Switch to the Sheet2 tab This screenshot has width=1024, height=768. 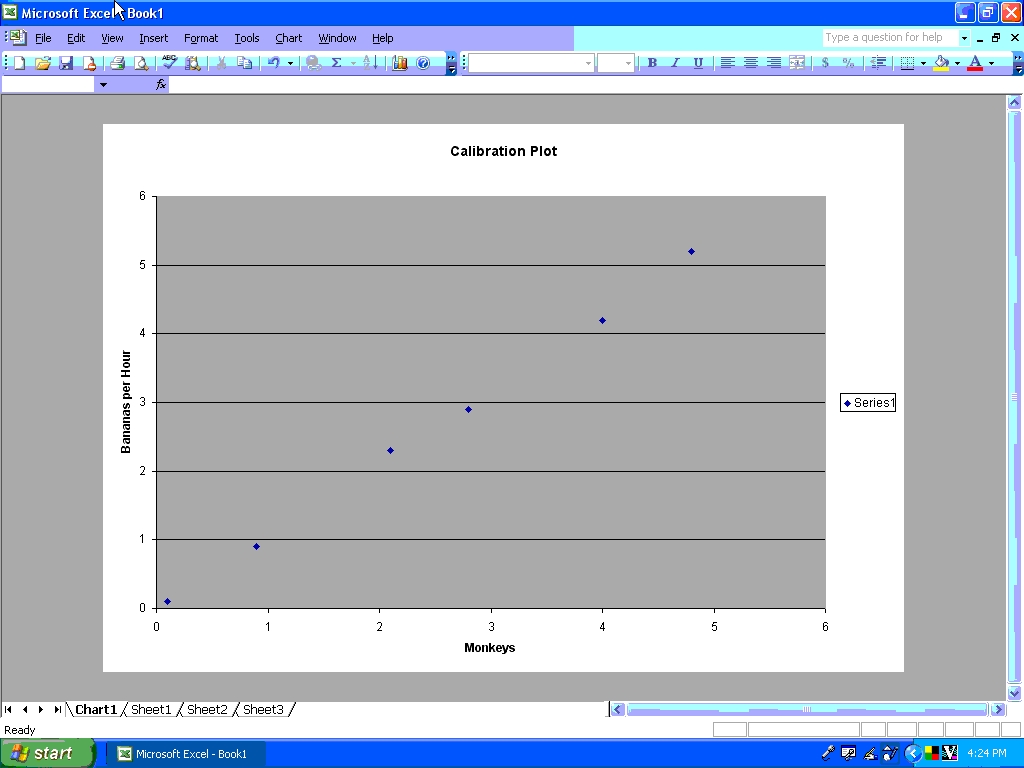(x=207, y=709)
